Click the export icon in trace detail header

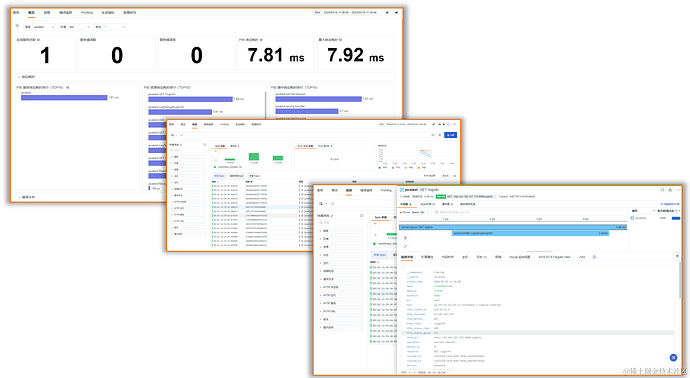(x=670, y=190)
